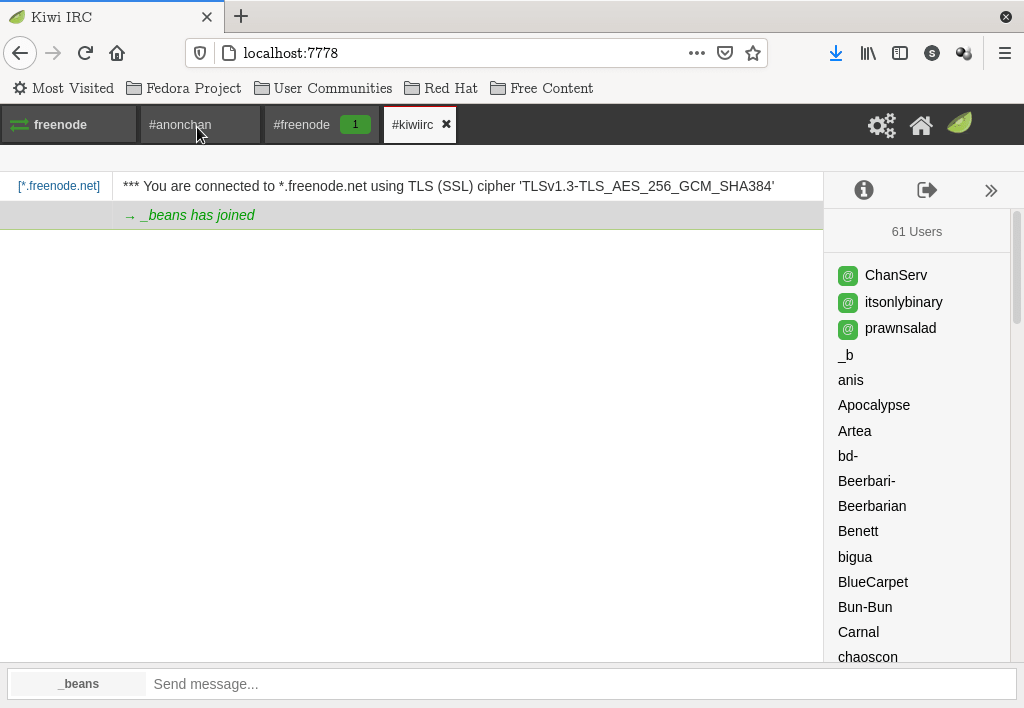Click the Firefox account avatar icon

point(963,53)
